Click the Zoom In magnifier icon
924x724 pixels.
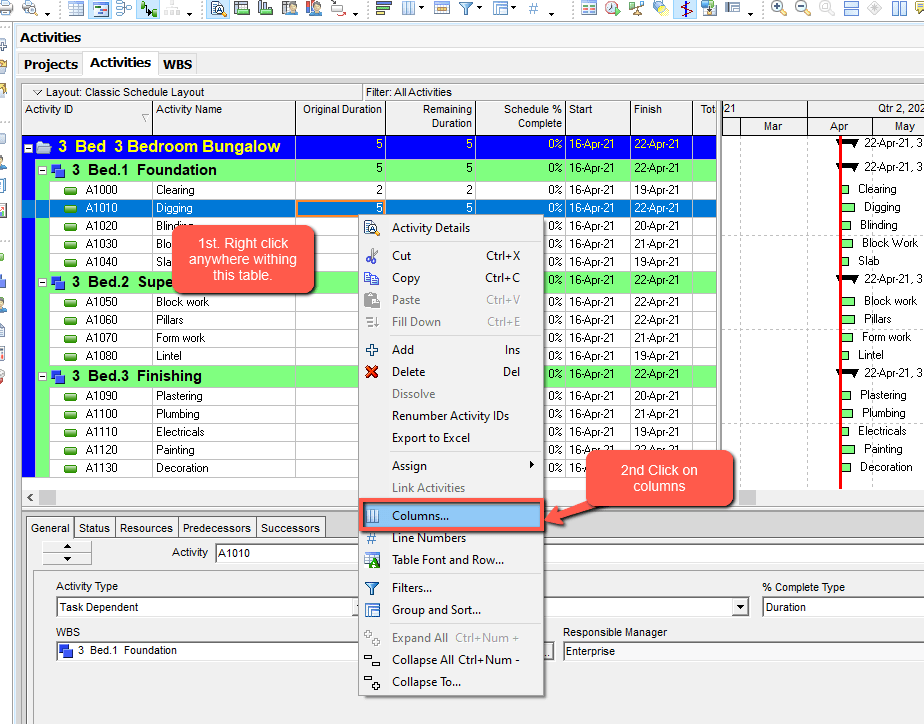click(779, 8)
